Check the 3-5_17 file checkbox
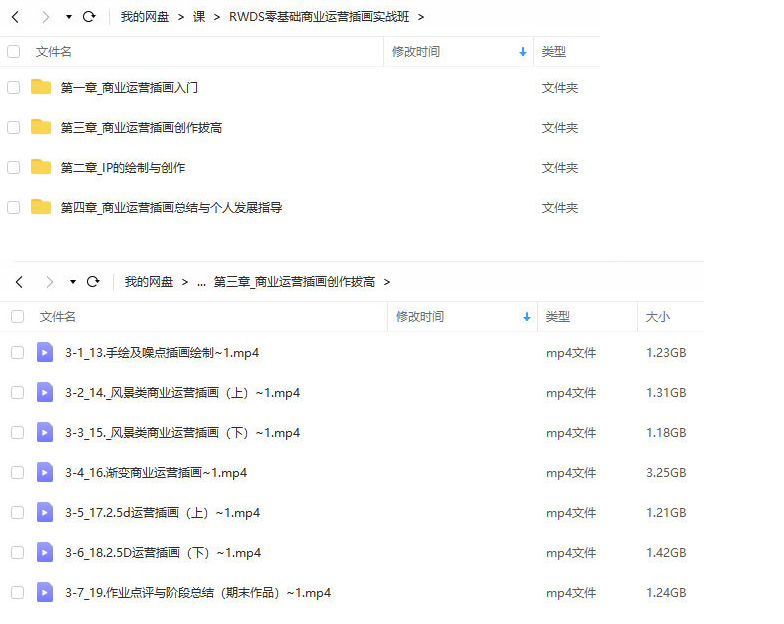This screenshot has height=624, width=784. pos(18,512)
